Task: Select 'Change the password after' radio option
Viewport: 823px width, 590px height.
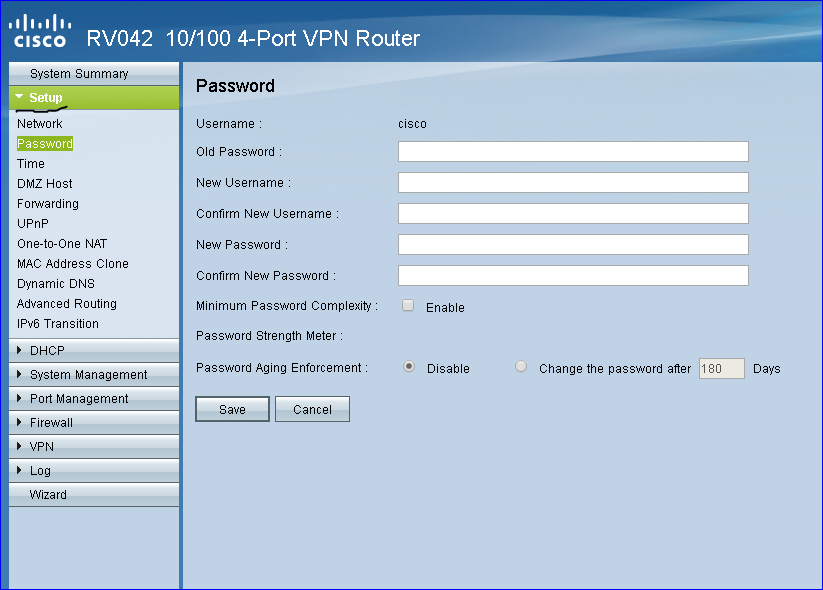Action: click(x=521, y=366)
